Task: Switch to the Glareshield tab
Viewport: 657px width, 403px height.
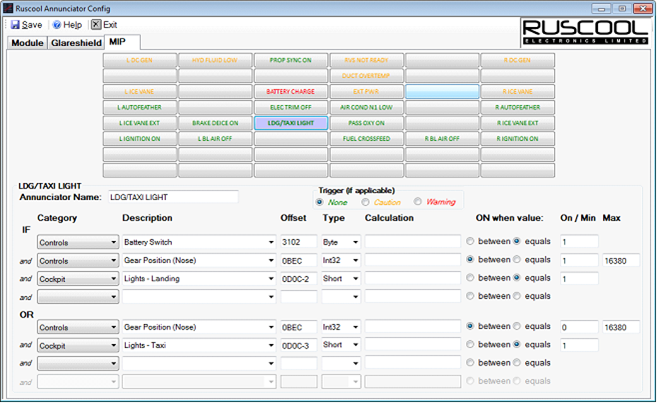Action: [76, 43]
